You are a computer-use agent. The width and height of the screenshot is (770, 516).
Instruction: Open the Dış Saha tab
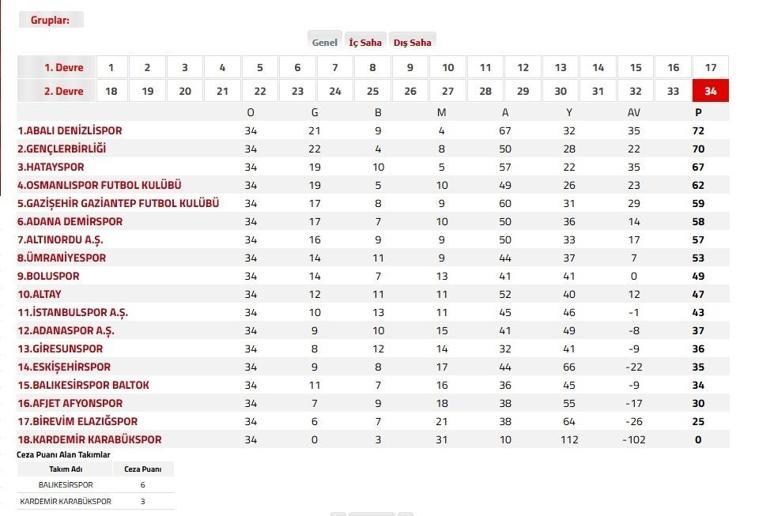(x=412, y=42)
